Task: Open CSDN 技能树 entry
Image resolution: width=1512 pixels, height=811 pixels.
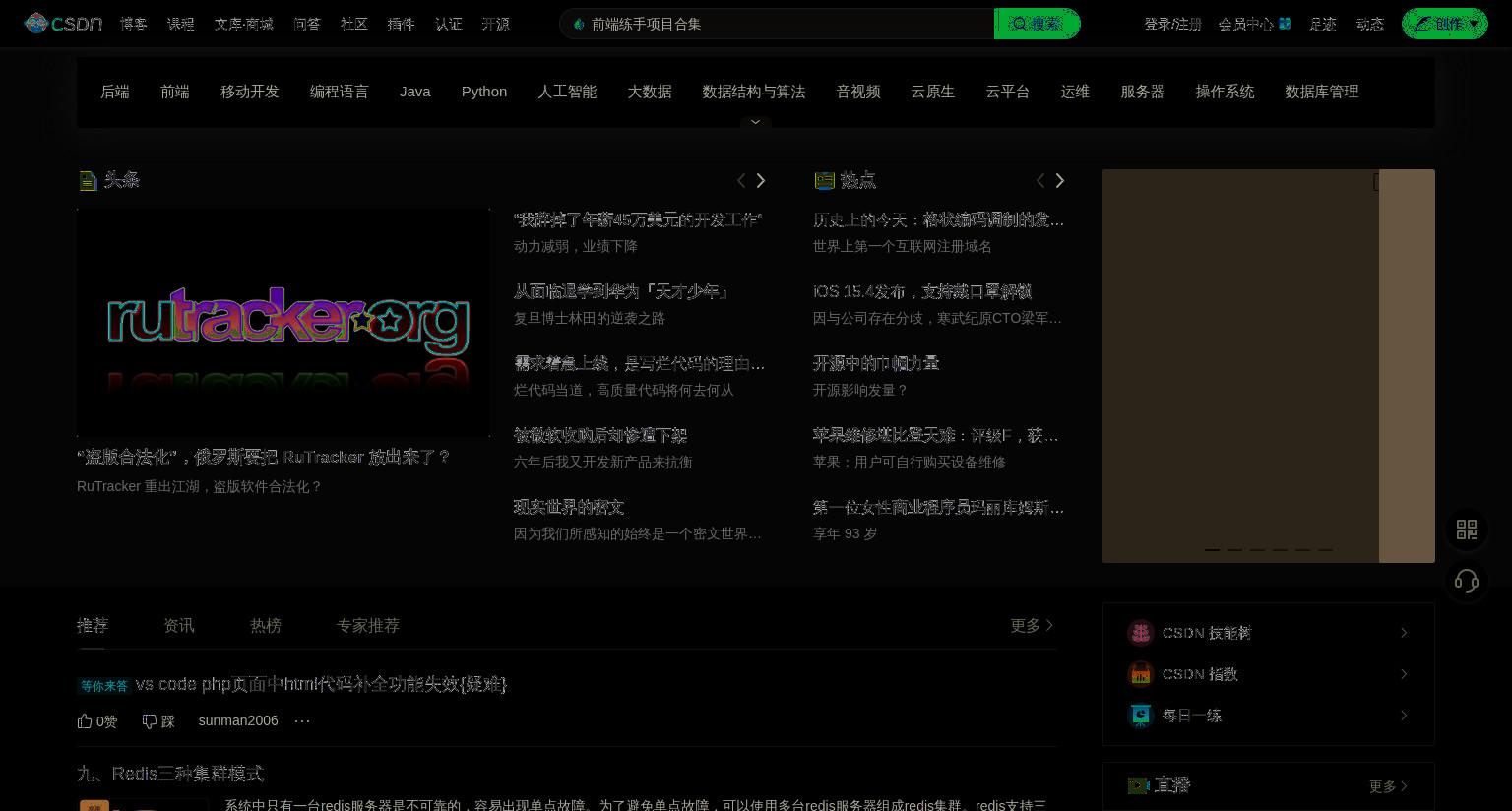Action: click(x=1269, y=633)
